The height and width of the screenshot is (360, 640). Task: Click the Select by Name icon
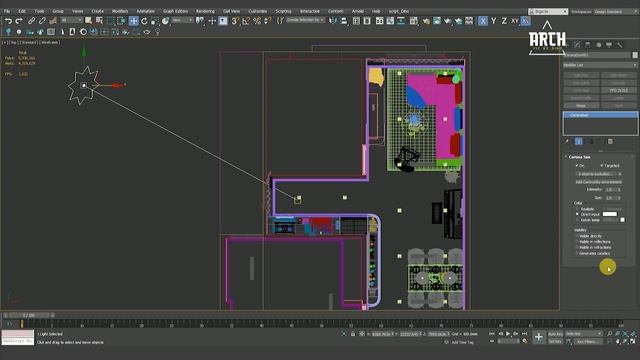(99, 21)
